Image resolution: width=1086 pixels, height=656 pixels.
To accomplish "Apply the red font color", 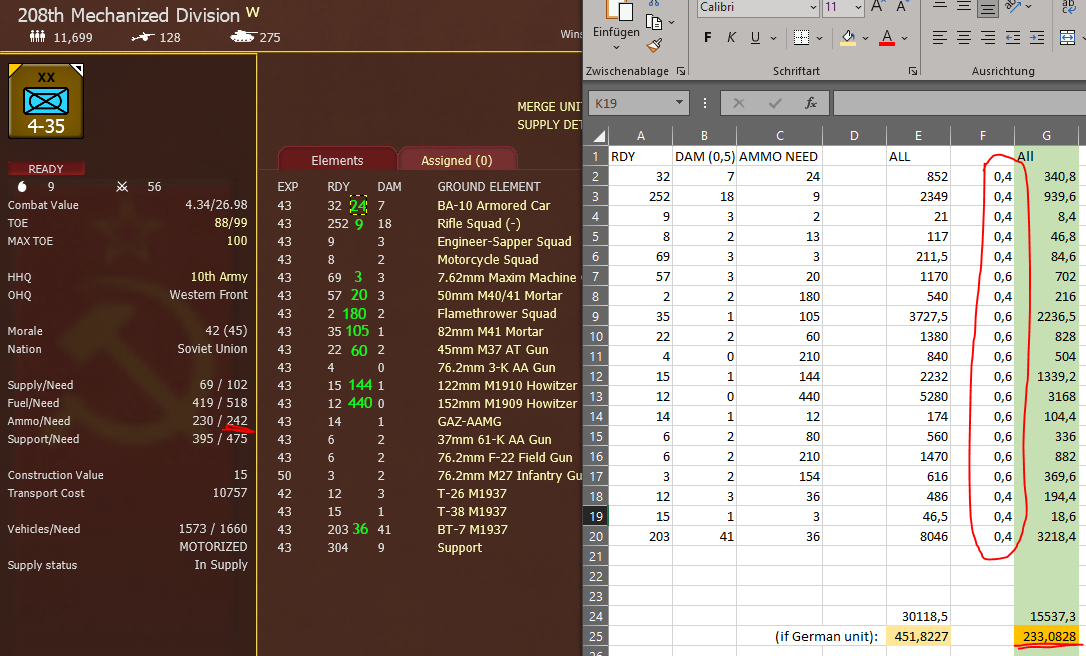I will (887, 37).
